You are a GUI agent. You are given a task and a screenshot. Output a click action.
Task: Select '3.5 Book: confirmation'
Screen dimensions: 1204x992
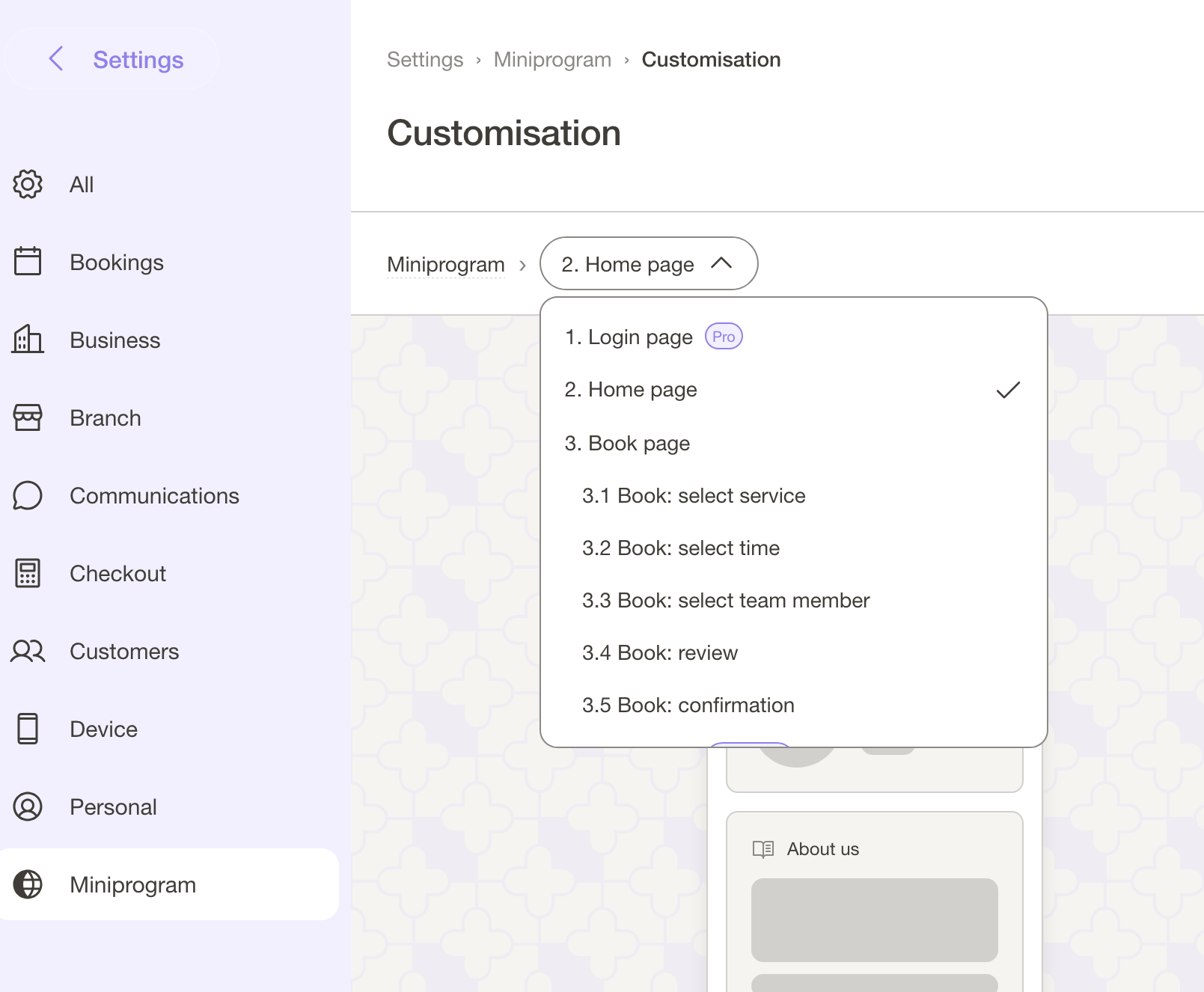click(793, 705)
